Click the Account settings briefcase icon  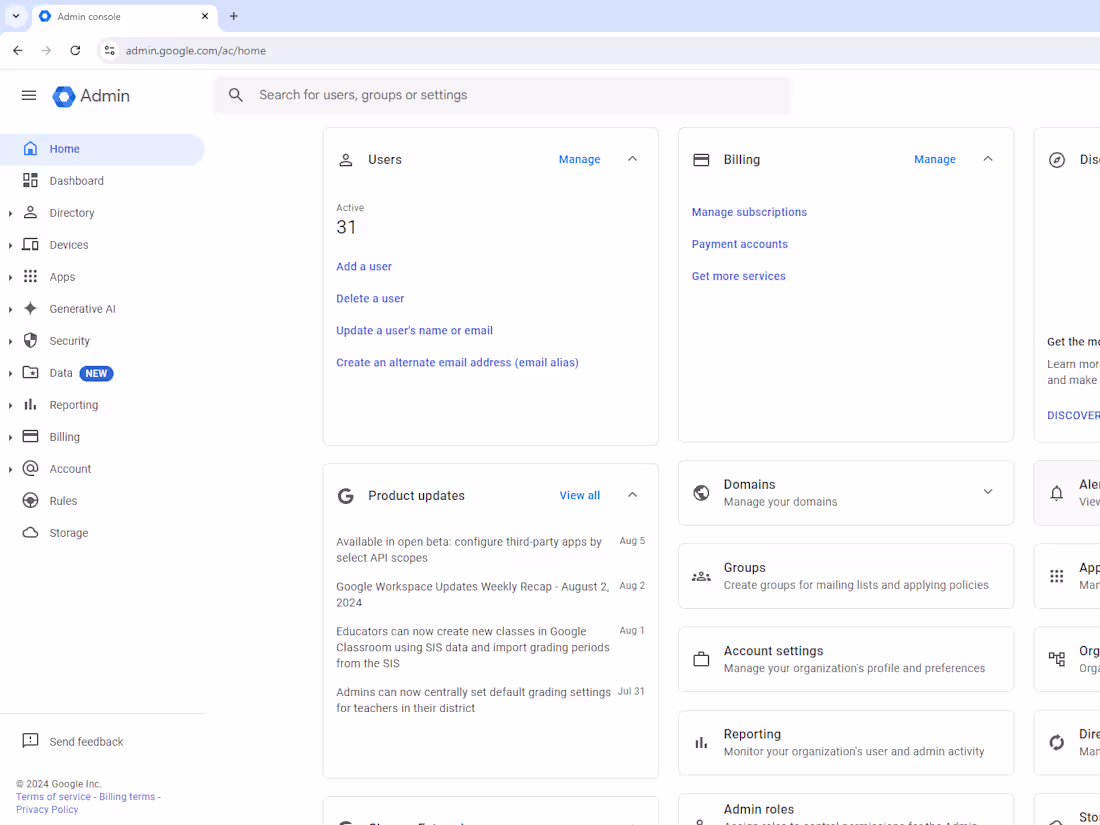click(x=701, y=659)
